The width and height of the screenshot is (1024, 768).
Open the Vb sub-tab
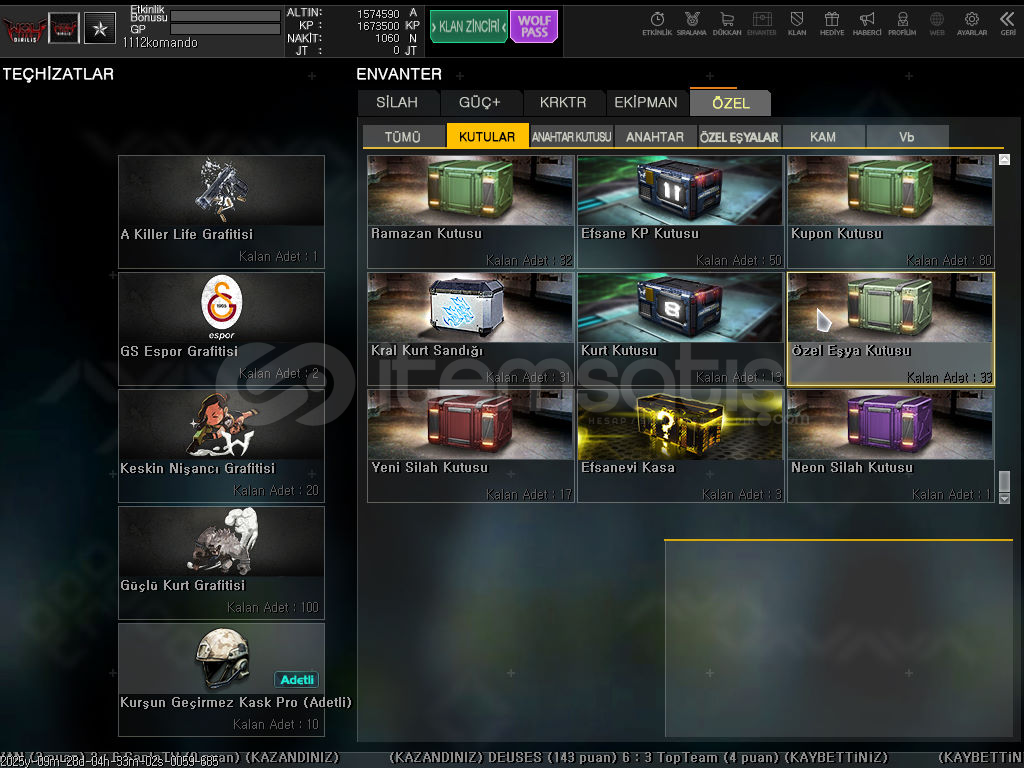[x=907, y=136]
